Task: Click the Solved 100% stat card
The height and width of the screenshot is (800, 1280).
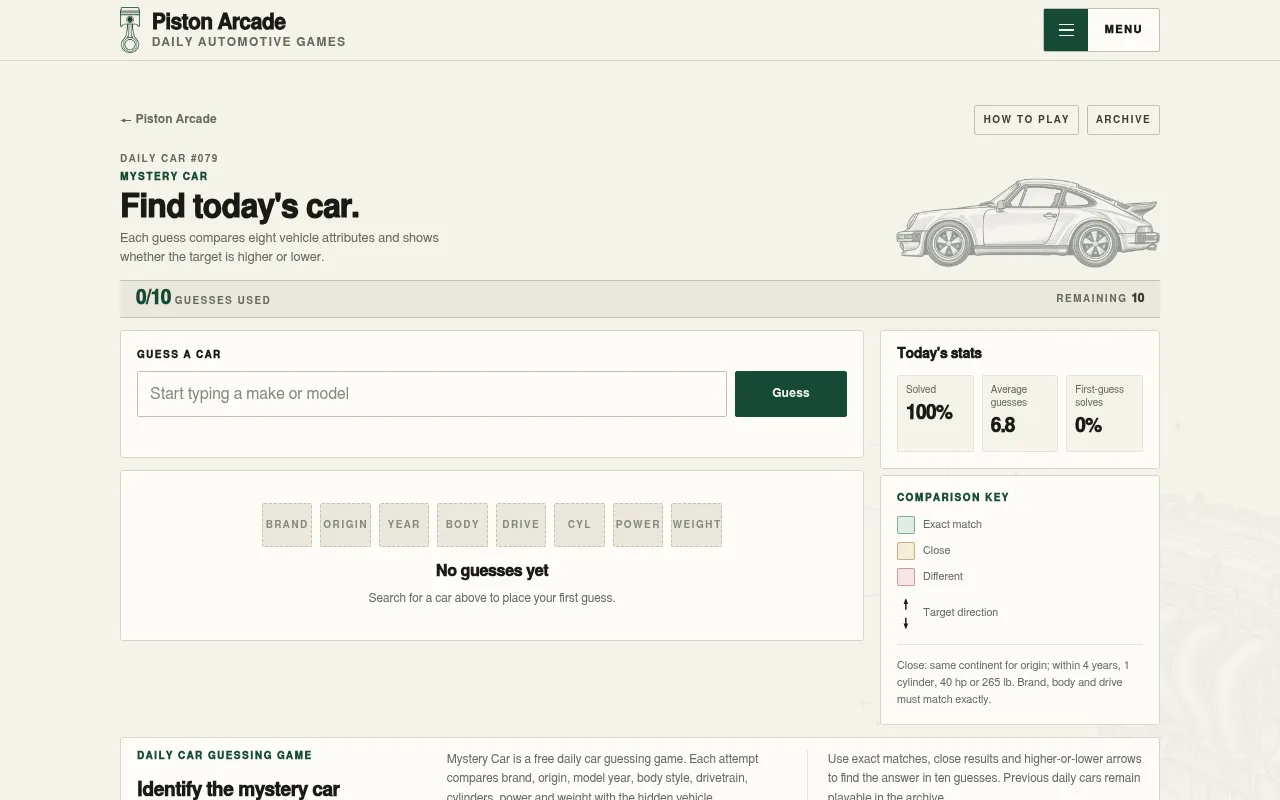Action: click(x=935, y=413)
